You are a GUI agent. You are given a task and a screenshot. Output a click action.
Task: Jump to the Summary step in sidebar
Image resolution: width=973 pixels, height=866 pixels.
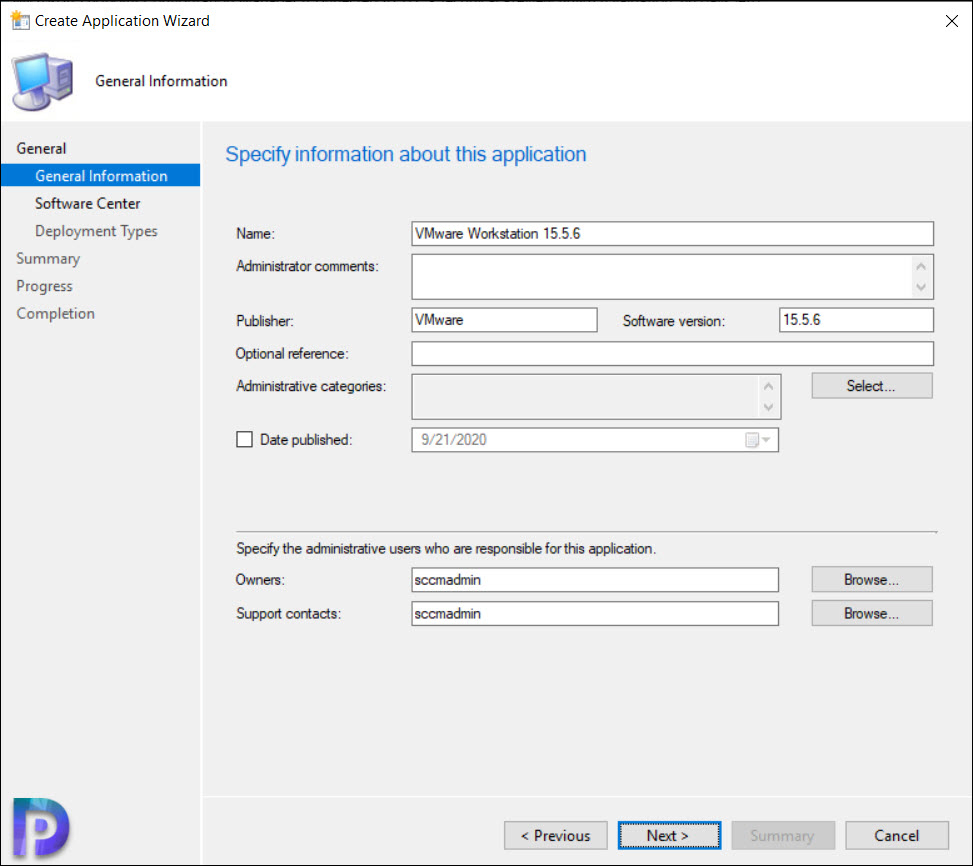48,259
